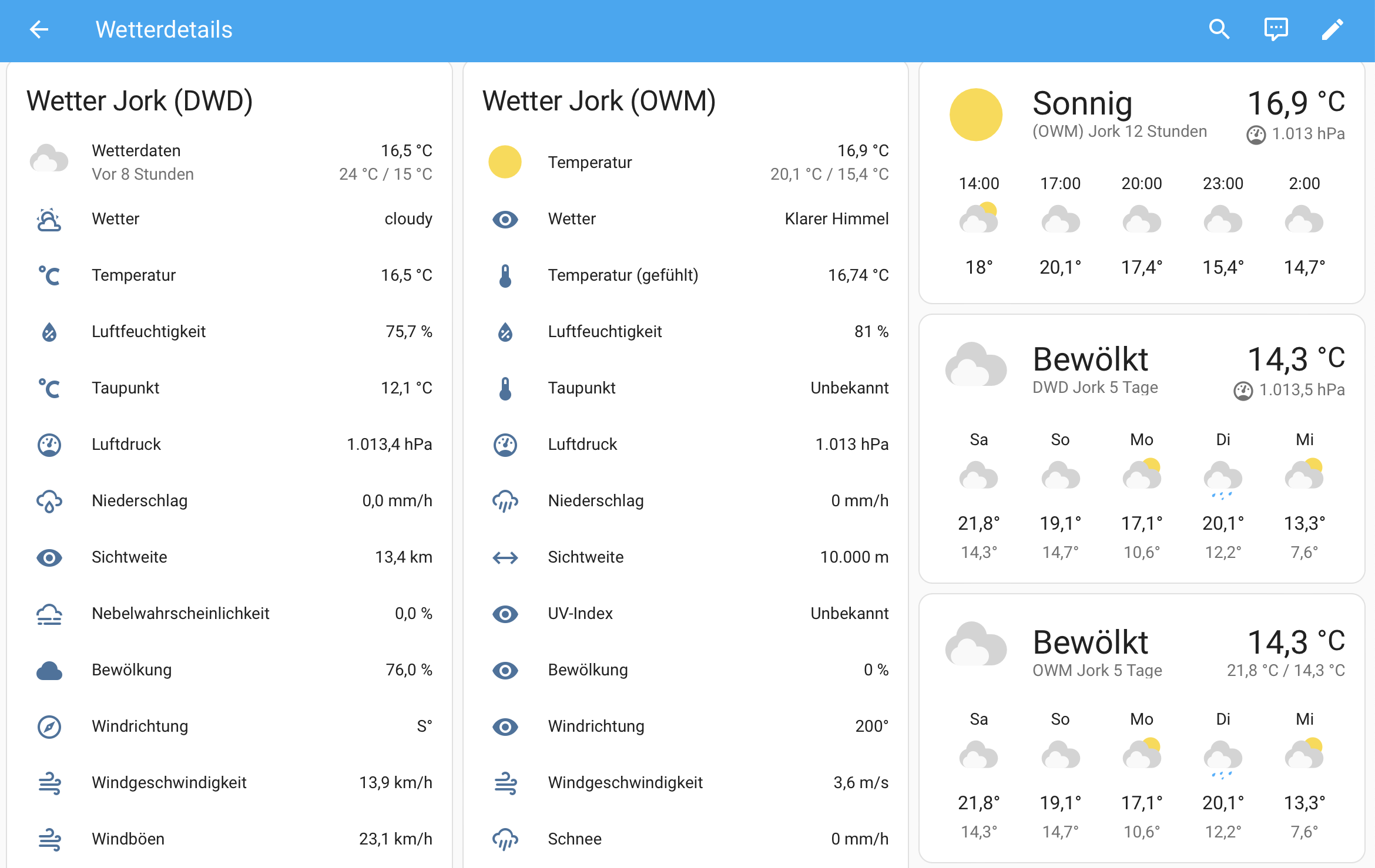Click the Bewölkt heading in OWM Jork 5 Tage card
Image resolution: width=1375 pixels, height=868 pixels.
[1091, 642]
